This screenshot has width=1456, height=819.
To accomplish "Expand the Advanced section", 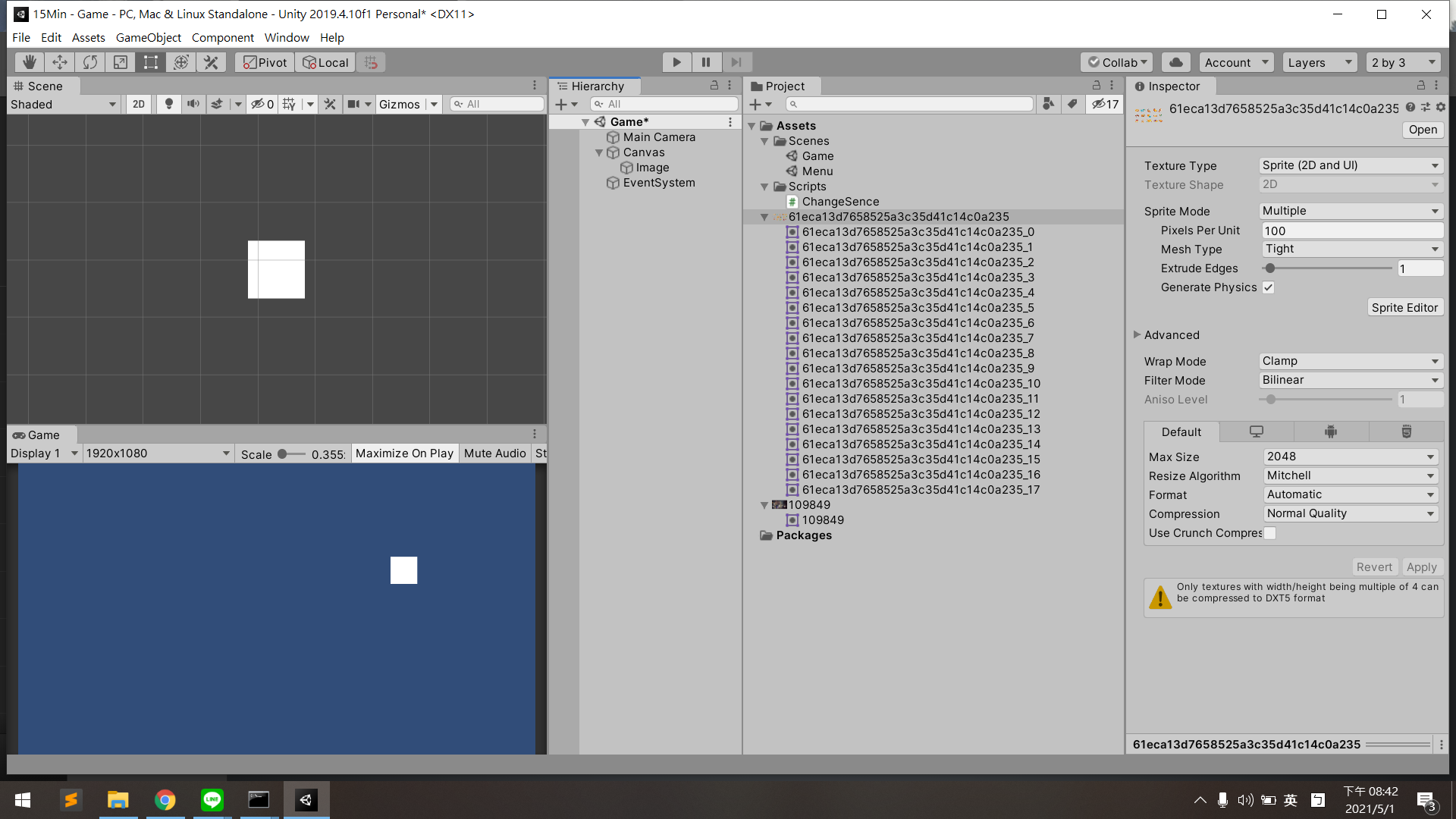I will coord(1137,334).
